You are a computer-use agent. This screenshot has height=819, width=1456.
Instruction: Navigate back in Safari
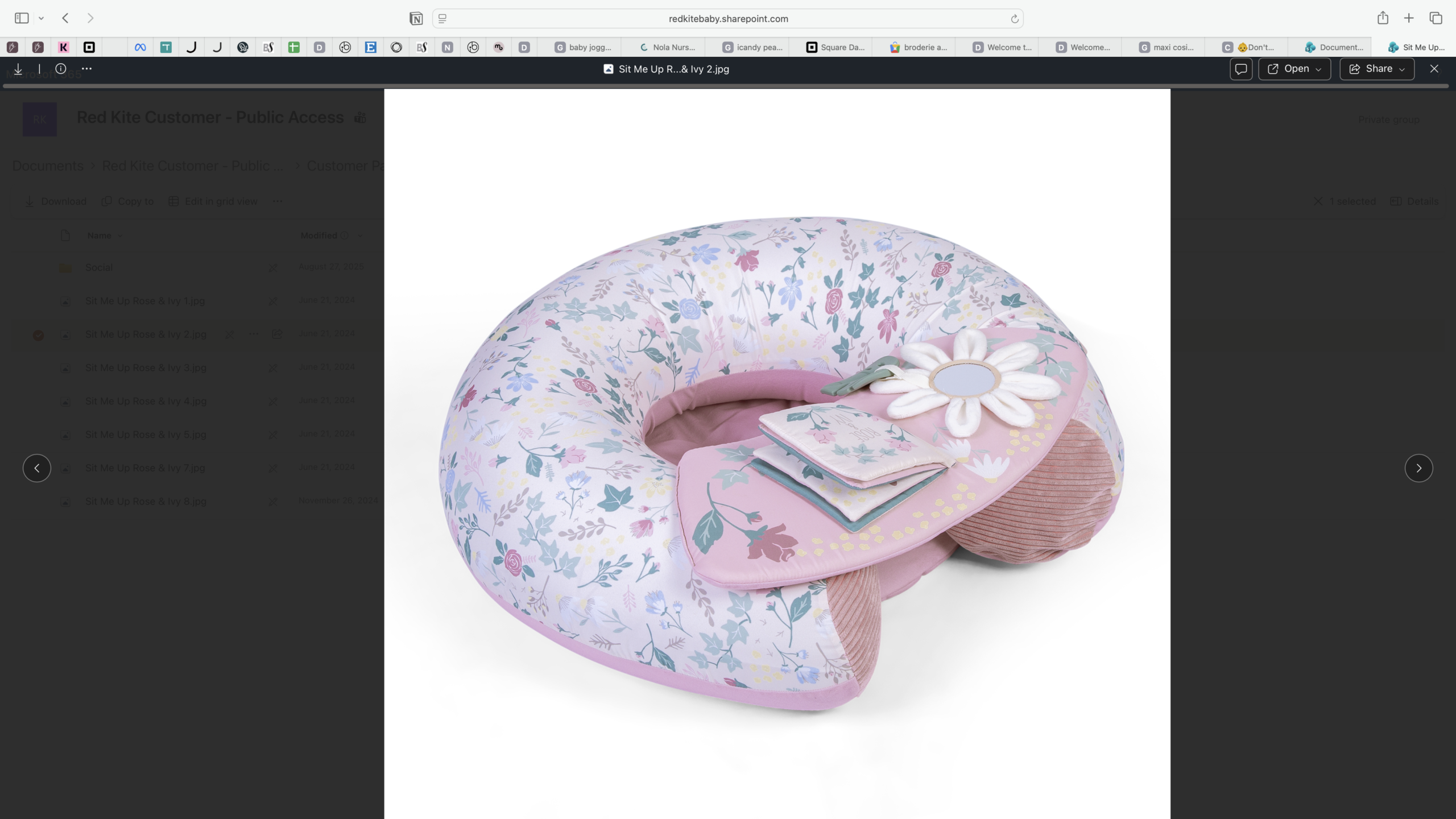coord(65,18)
